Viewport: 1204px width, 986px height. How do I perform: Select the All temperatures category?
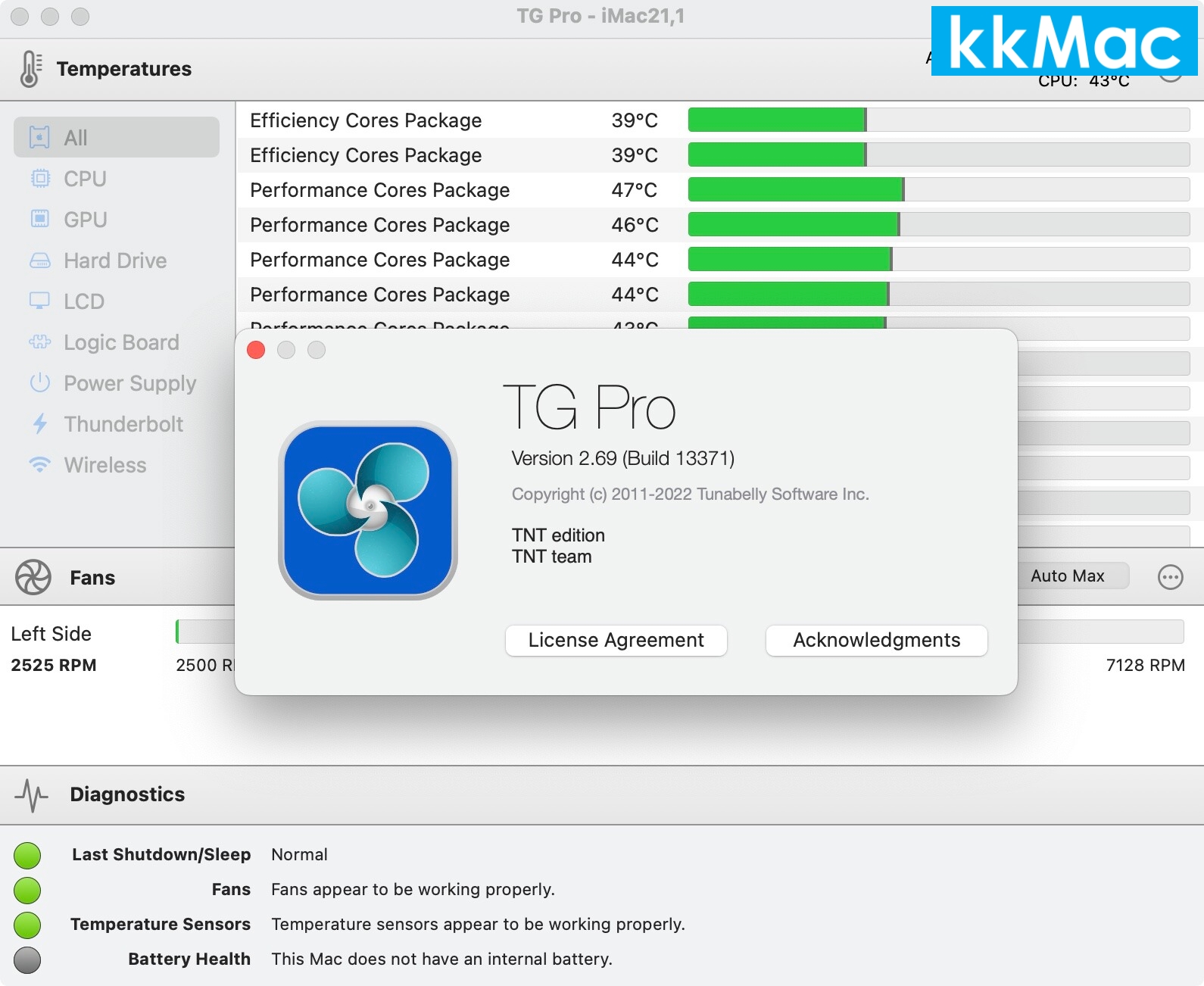pos(117,137)
